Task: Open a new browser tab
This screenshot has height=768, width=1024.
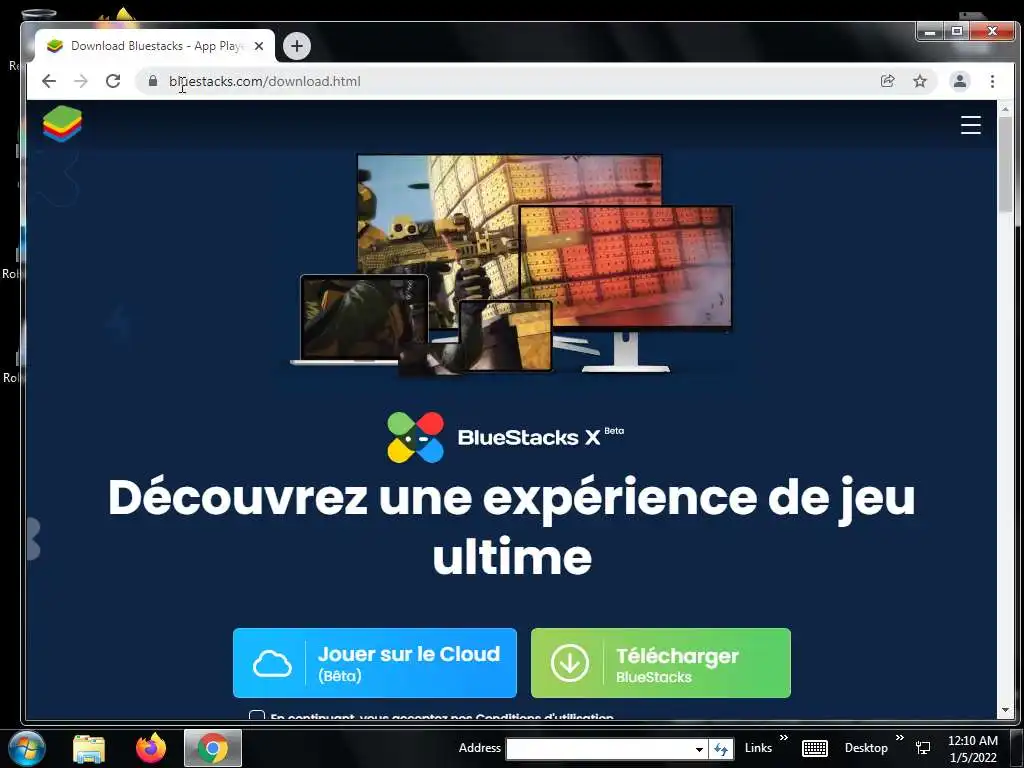Action: [x=296, y=46]
